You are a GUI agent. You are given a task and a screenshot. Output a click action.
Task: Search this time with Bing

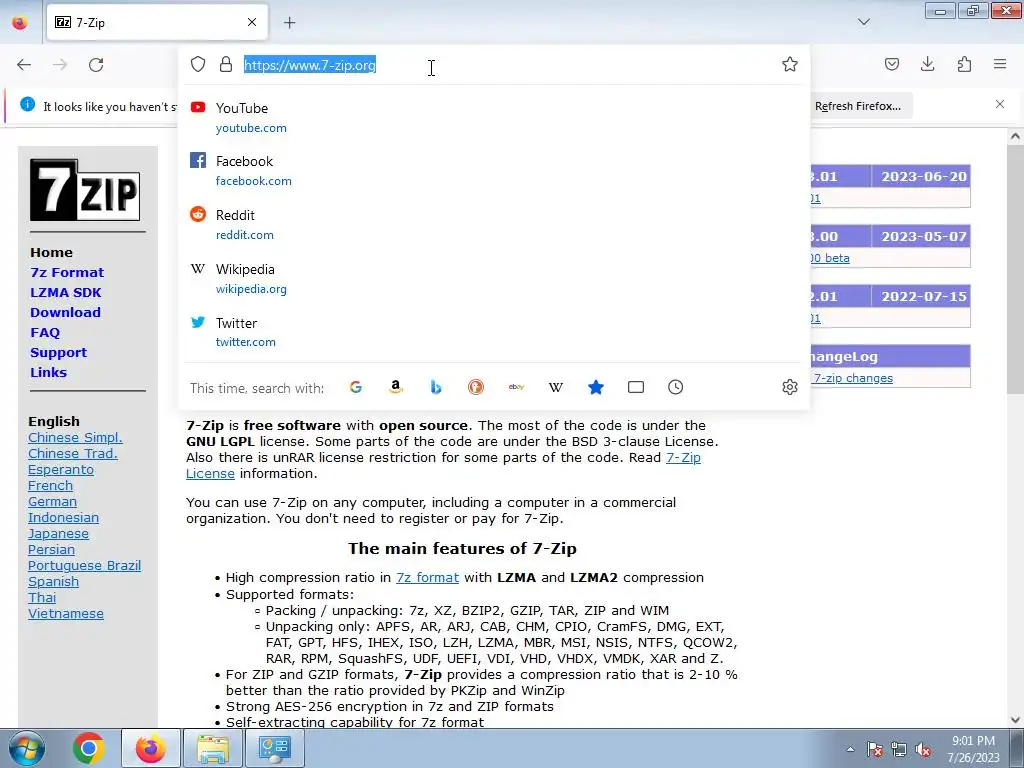pos(436,387)
